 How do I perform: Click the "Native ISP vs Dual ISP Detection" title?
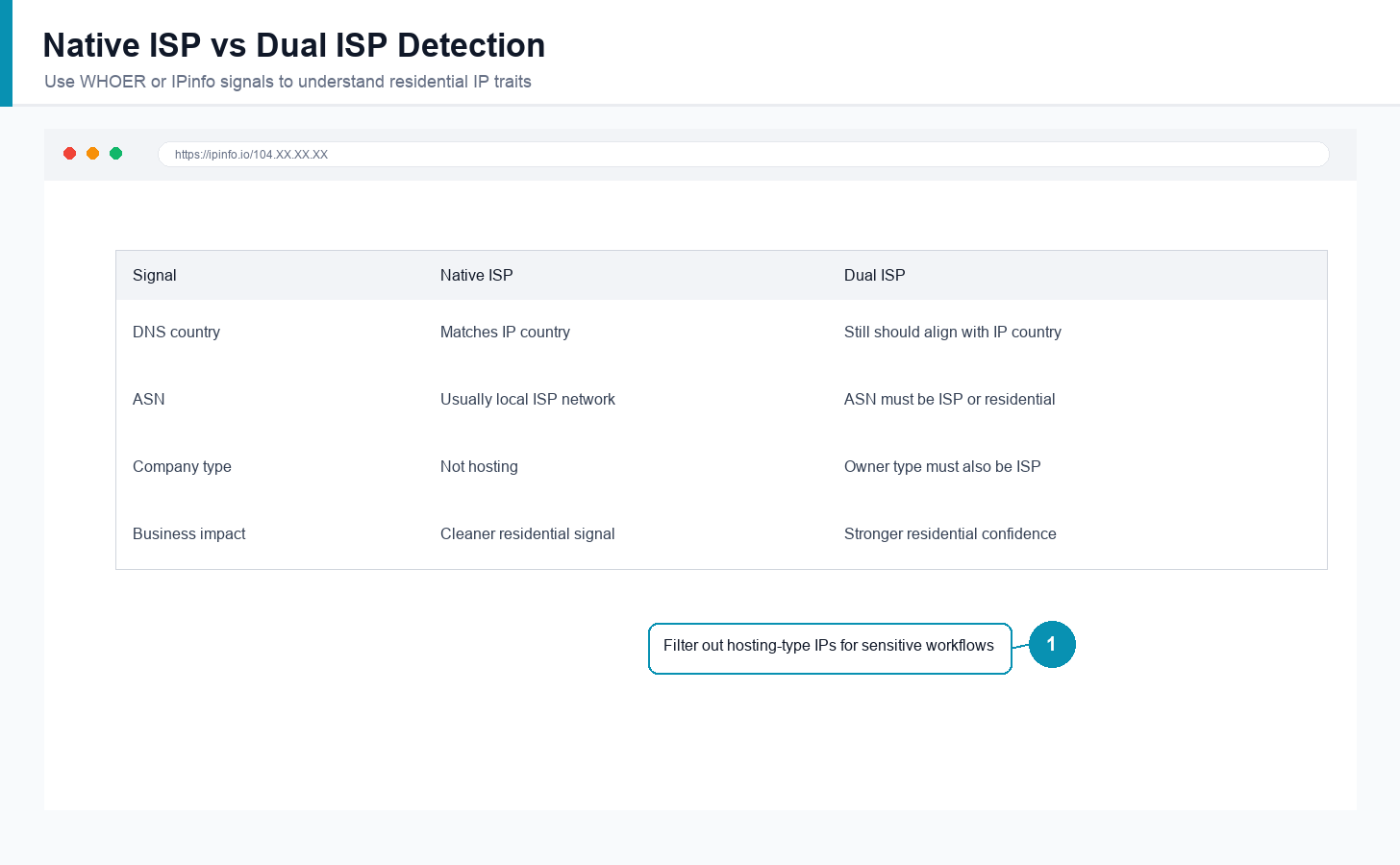[294, 45]
